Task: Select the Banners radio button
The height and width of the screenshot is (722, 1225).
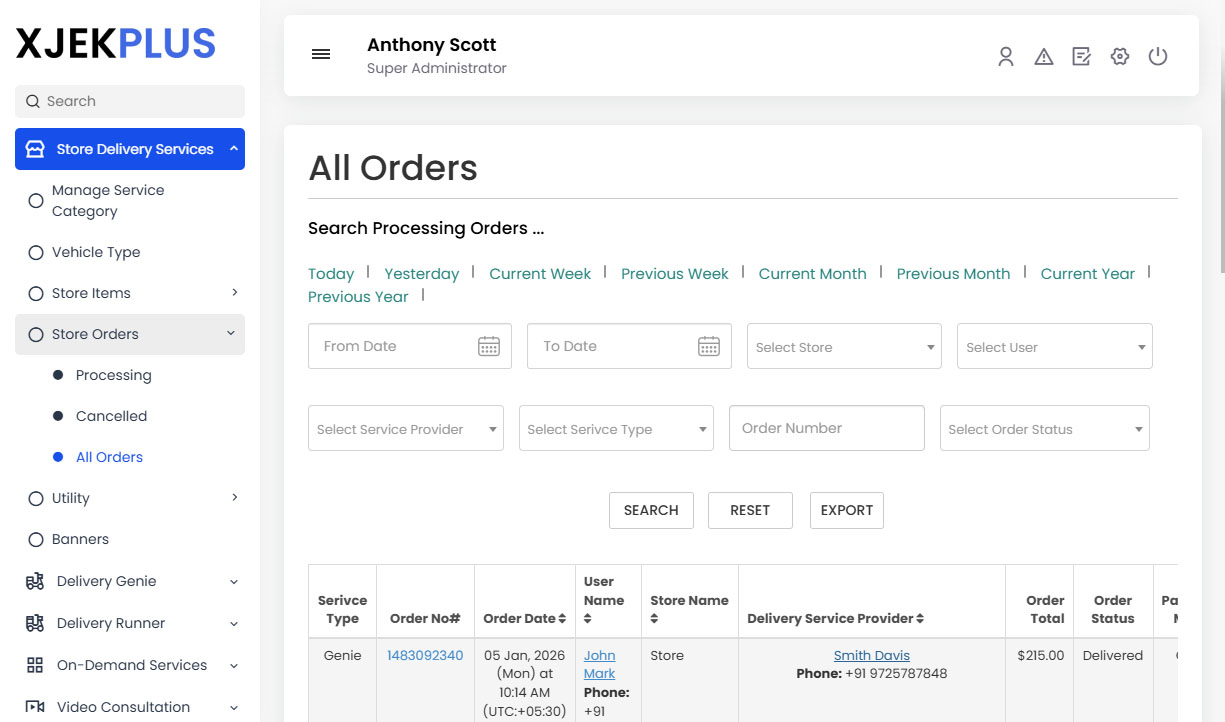Action: coord(37,539)
